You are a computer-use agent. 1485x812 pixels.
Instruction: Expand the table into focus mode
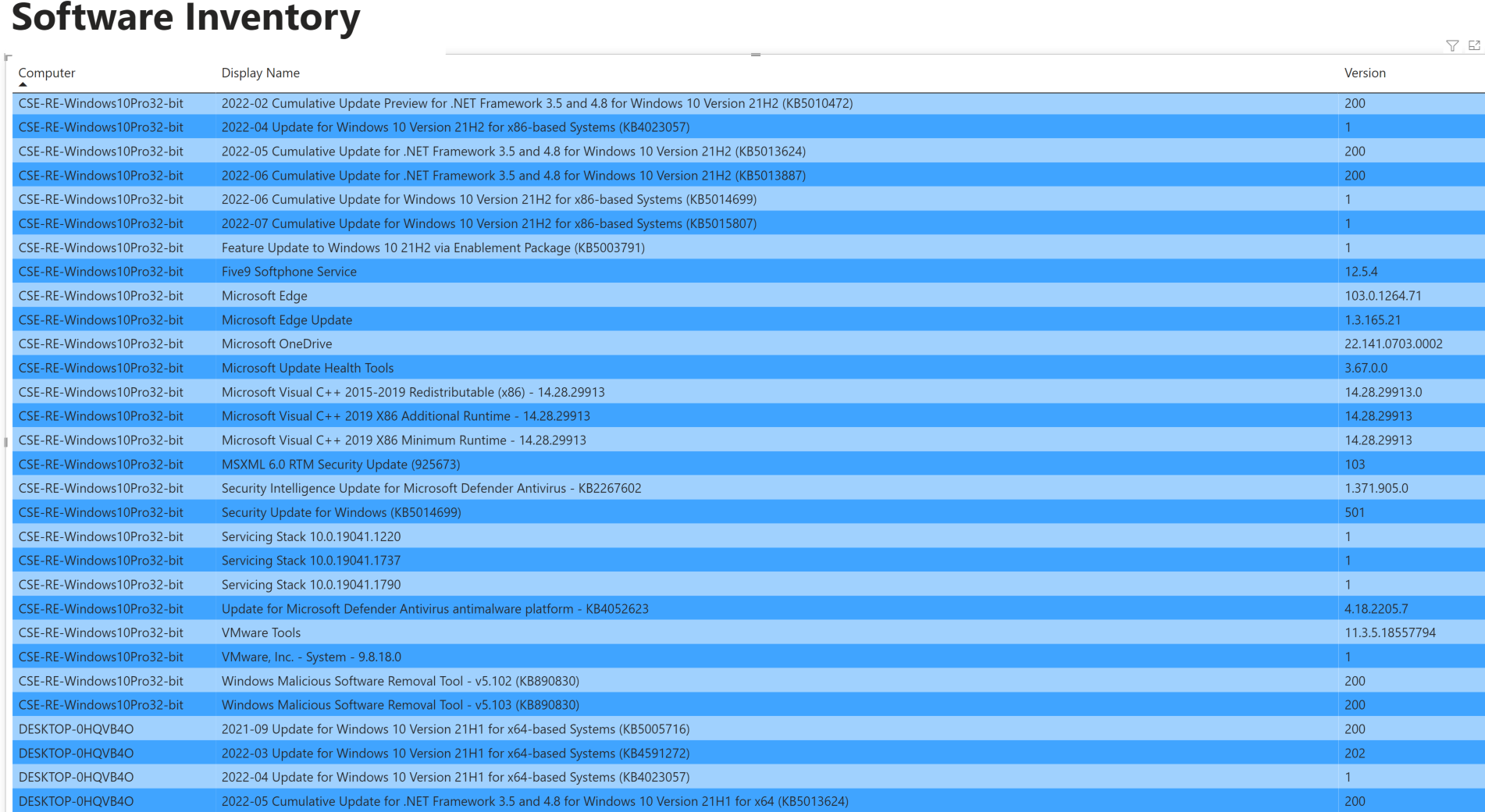tap(1473, 45)
